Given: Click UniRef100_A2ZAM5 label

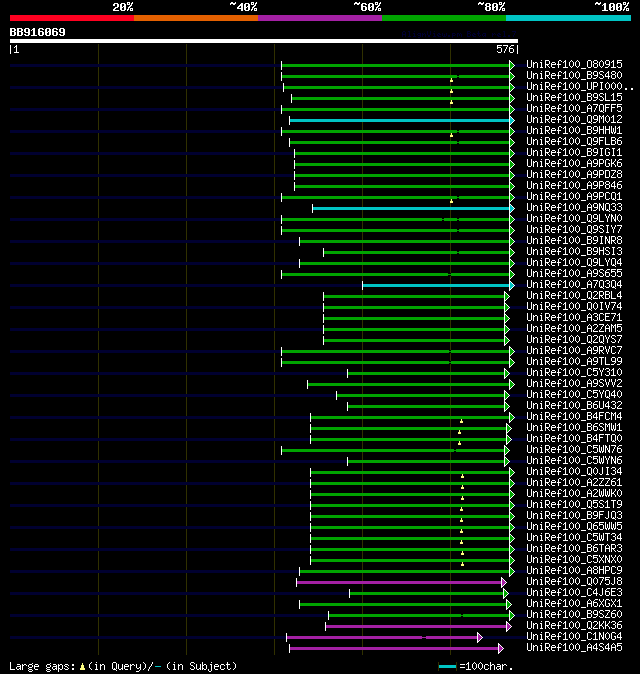Looking at the screenshot, I should click(574, 328).
